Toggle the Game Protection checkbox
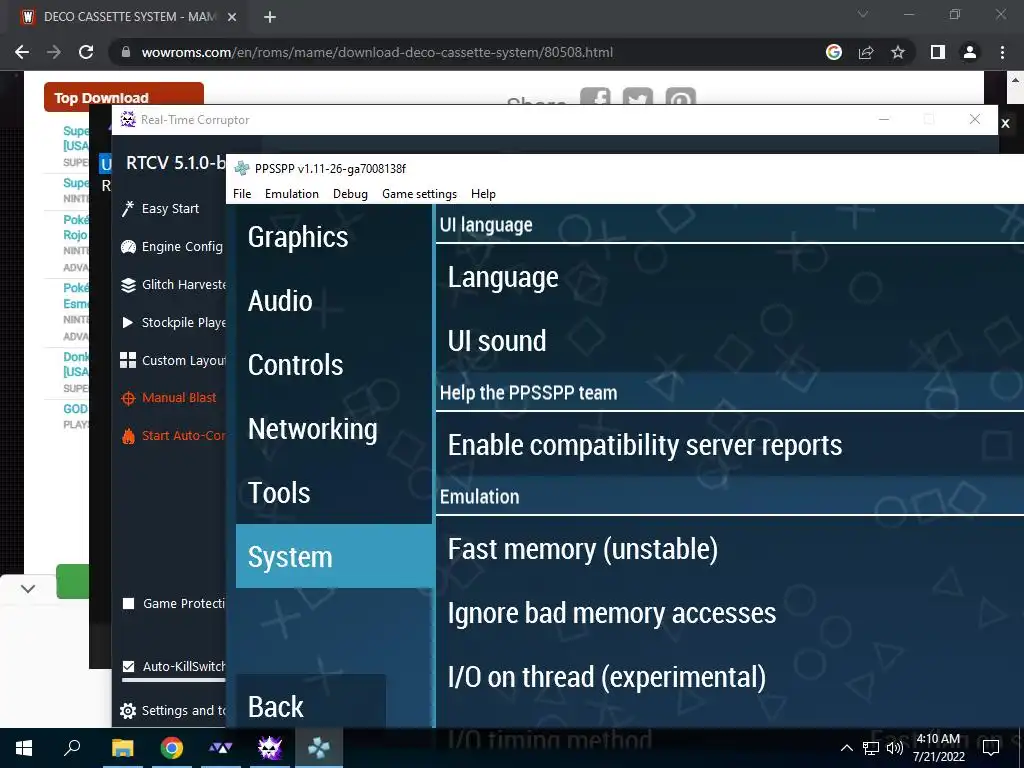Image resolution: width=1024 pixels, height=768 pixels. point(129,603)
